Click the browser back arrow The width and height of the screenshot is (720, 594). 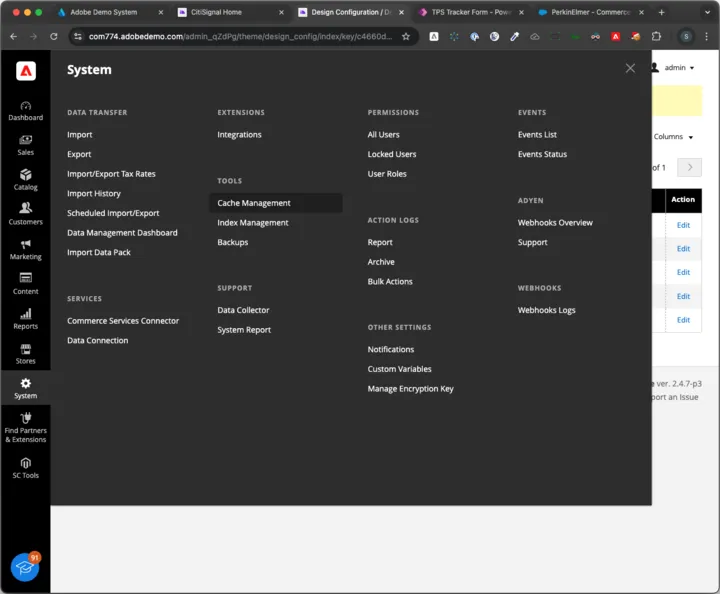coord(13,37)
